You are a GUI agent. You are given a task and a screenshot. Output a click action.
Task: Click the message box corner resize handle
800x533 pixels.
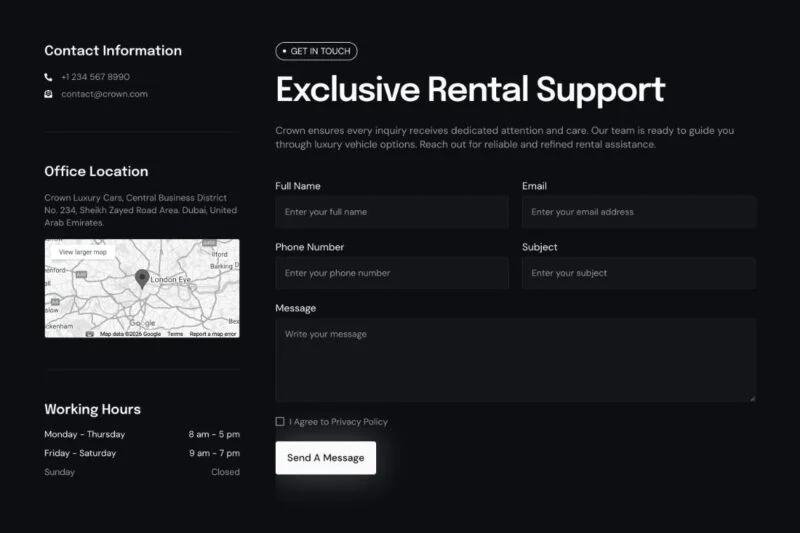tap(752, 398)
